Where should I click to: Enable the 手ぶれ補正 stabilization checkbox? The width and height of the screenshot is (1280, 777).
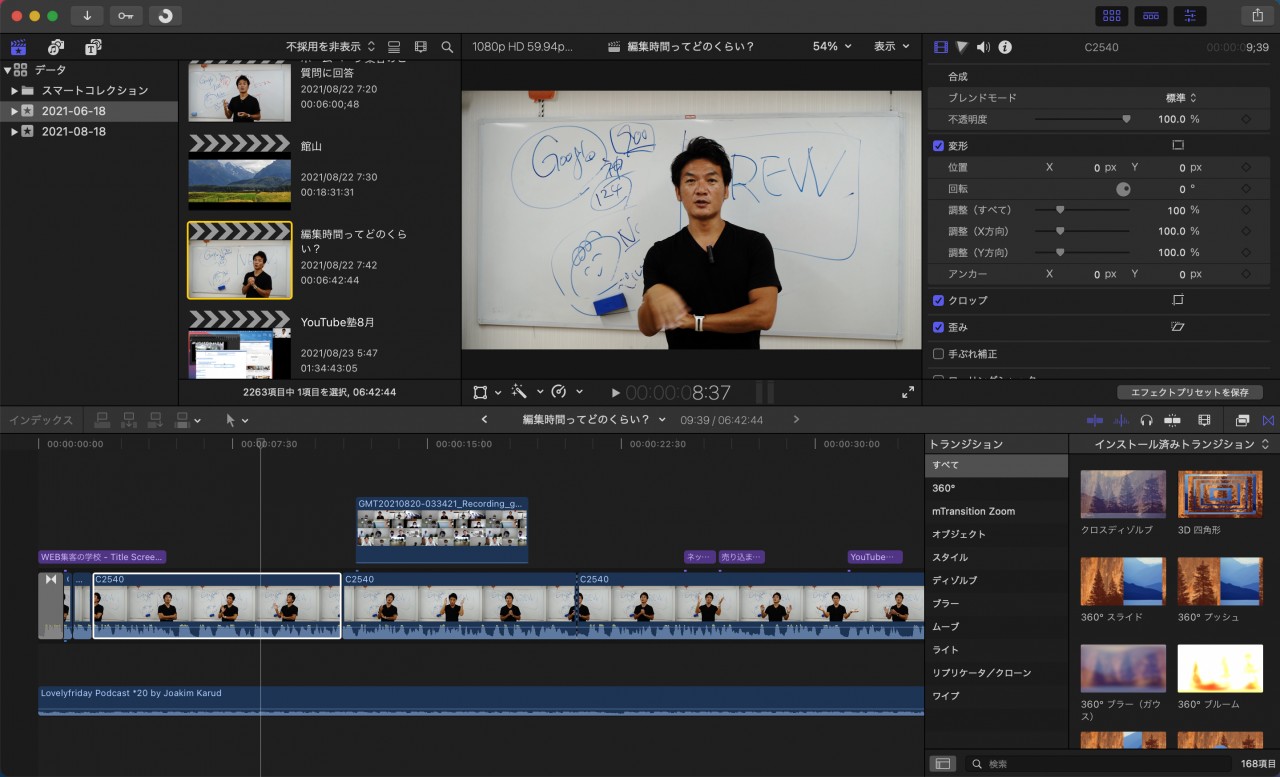click(938, 354)
